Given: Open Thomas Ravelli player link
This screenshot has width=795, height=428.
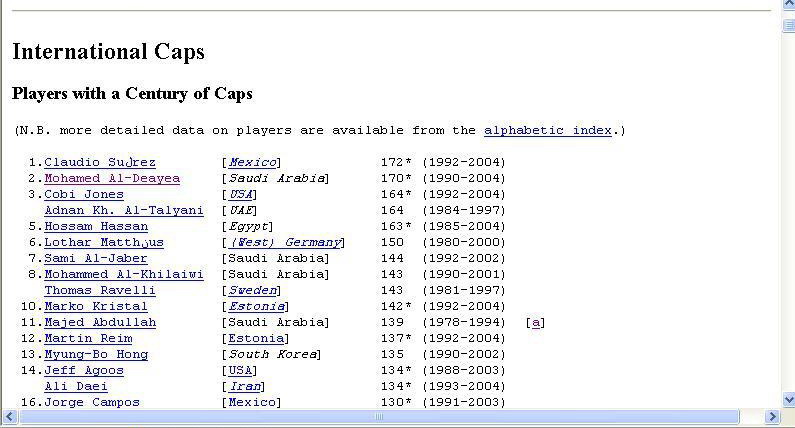Looking at the screenshot, I should pyautogui.click(x=100, y=291).
